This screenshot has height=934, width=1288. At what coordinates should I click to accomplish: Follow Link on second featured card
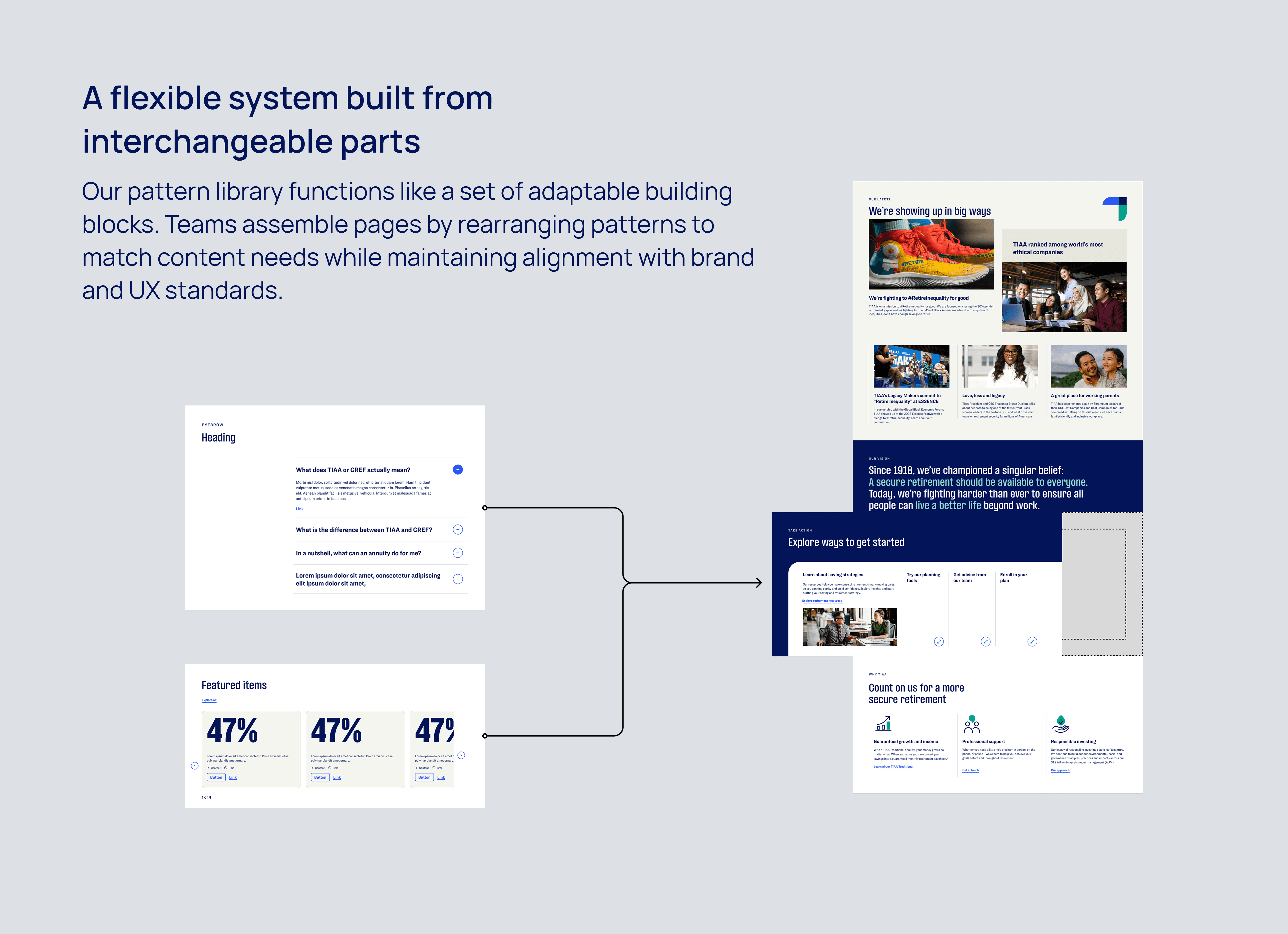tap(337, 777)
